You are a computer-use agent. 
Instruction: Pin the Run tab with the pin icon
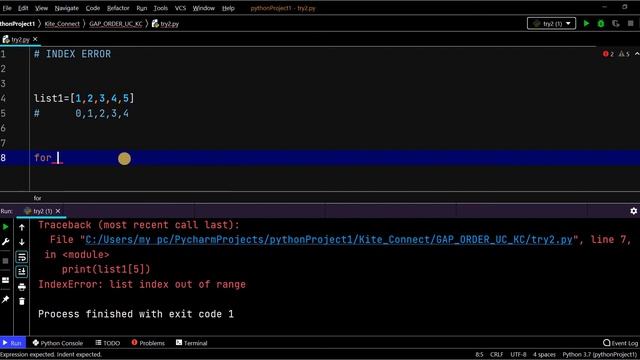pos(5,300)
